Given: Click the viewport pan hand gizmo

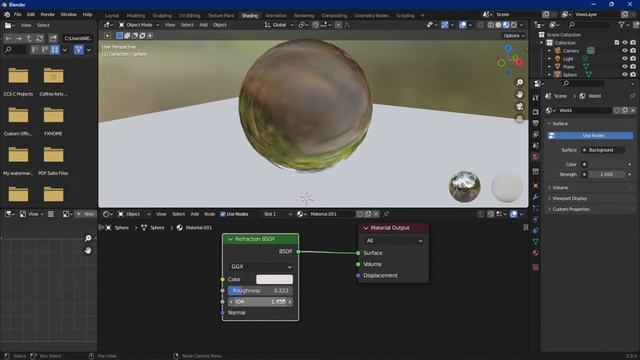Looking at the screenshot, I should point(520,94).
